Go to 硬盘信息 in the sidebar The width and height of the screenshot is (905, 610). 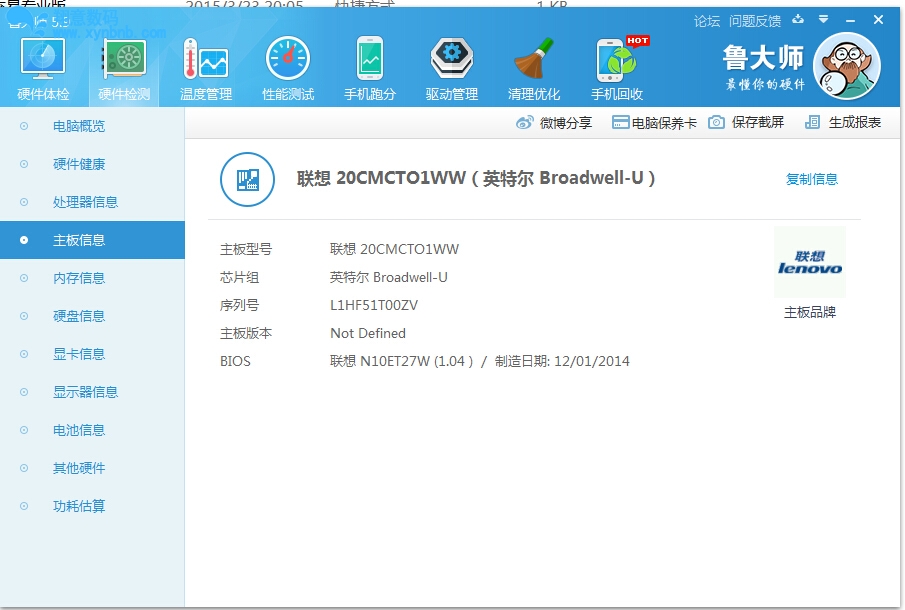point(79,316)
